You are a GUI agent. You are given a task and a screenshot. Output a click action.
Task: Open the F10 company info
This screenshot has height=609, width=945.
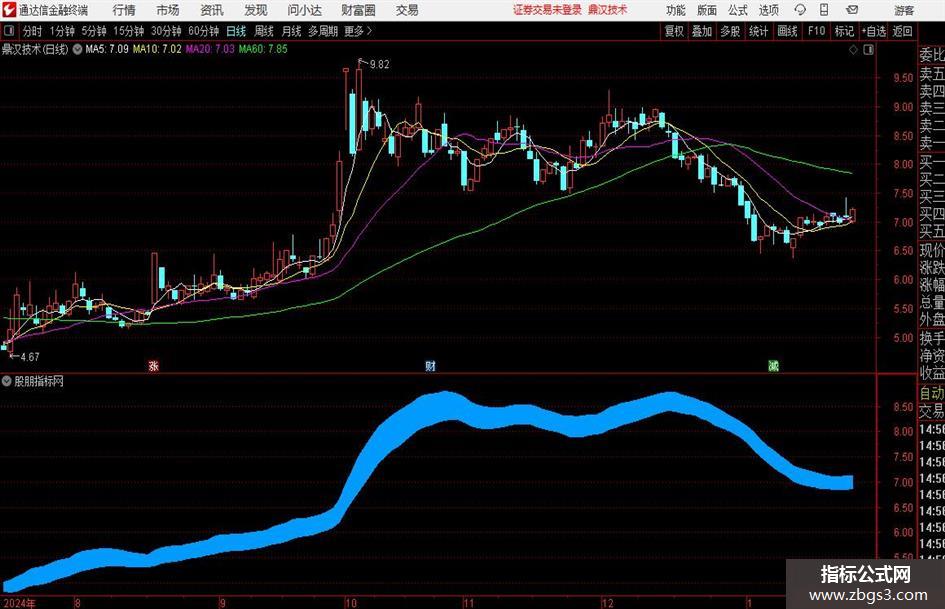click(816, 31)
